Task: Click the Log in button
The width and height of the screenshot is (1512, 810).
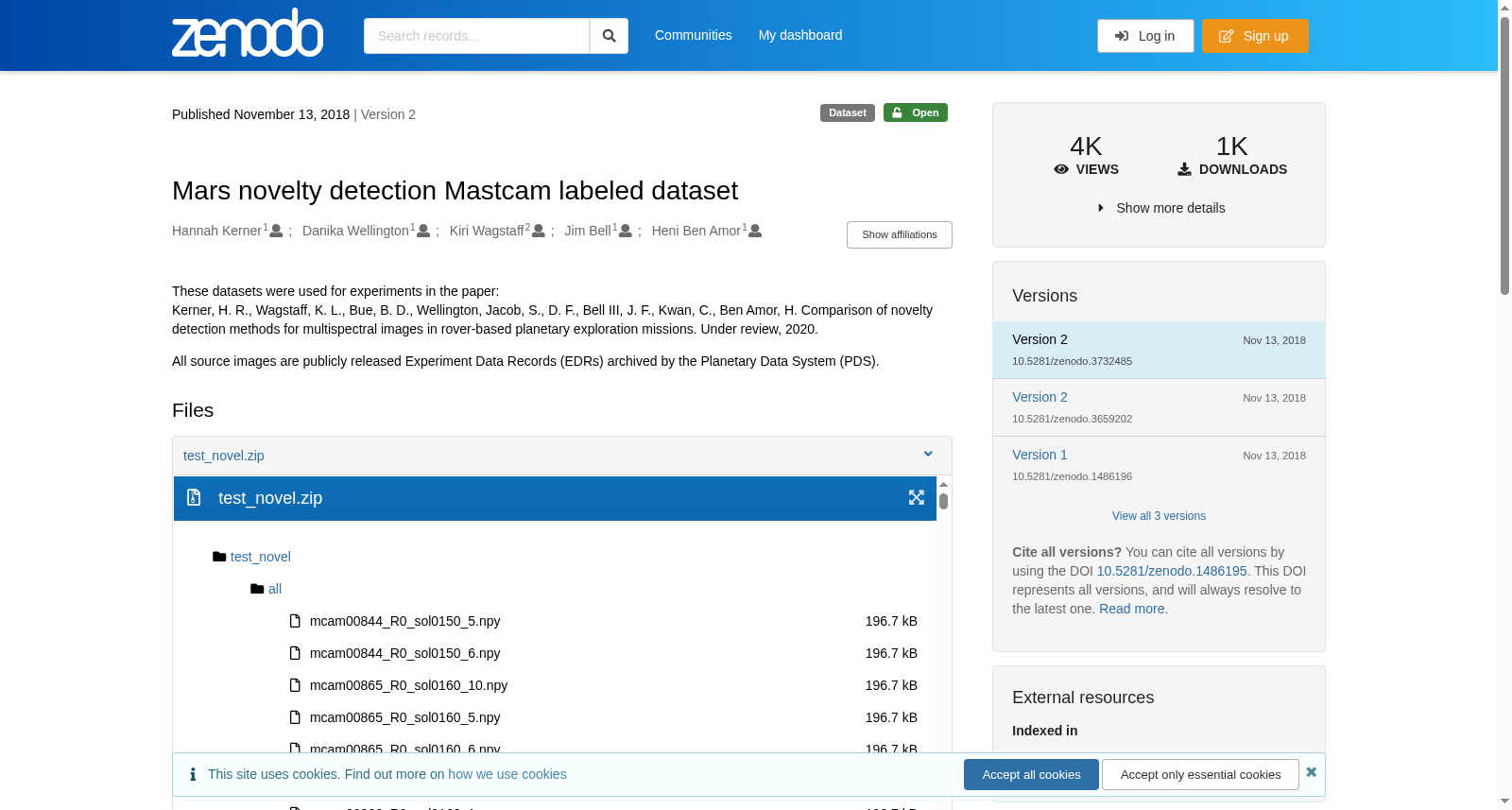Action: (x=1145, y=36)
